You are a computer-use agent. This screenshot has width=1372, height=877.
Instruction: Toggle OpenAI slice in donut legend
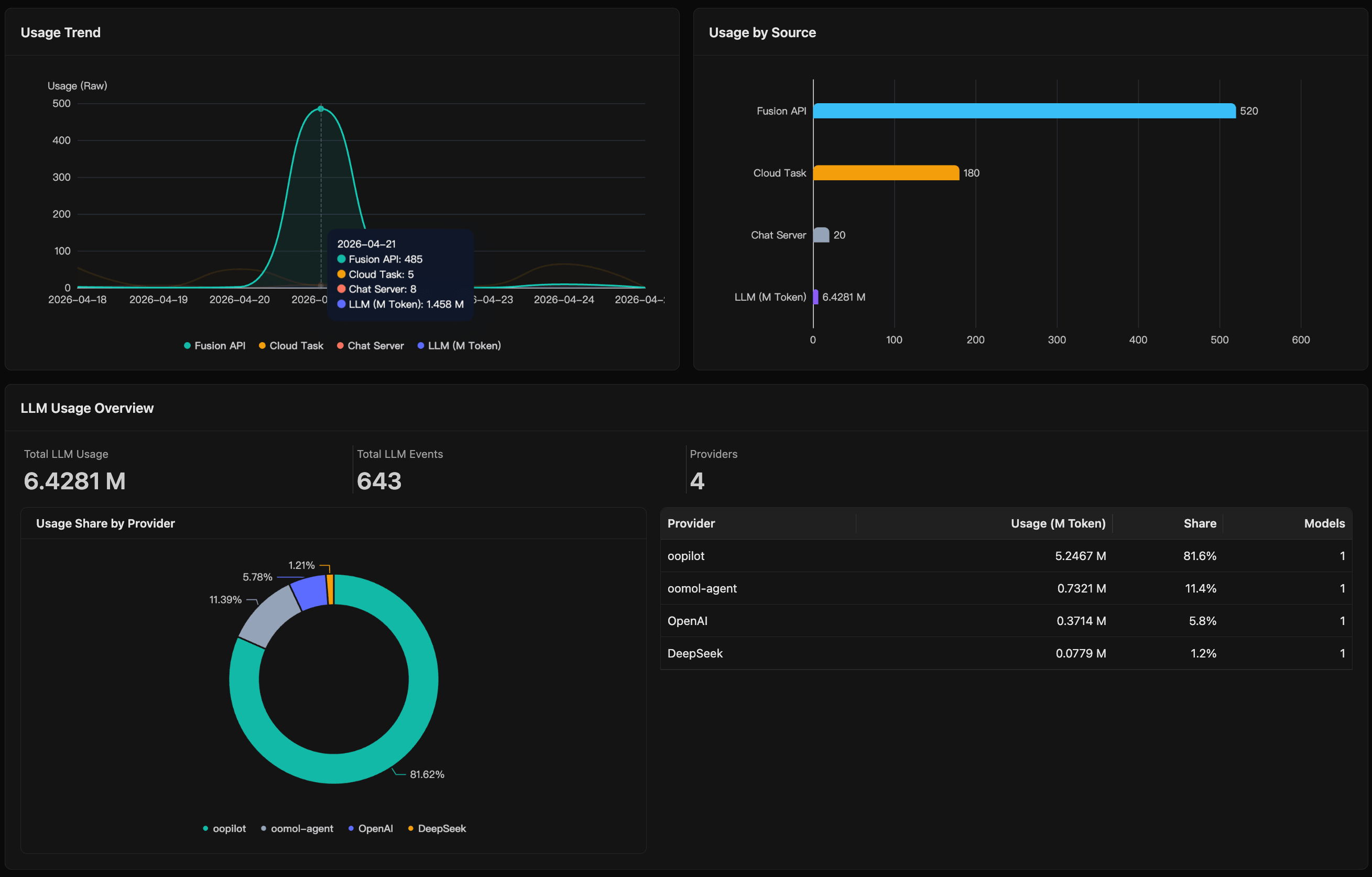[371, 829]
